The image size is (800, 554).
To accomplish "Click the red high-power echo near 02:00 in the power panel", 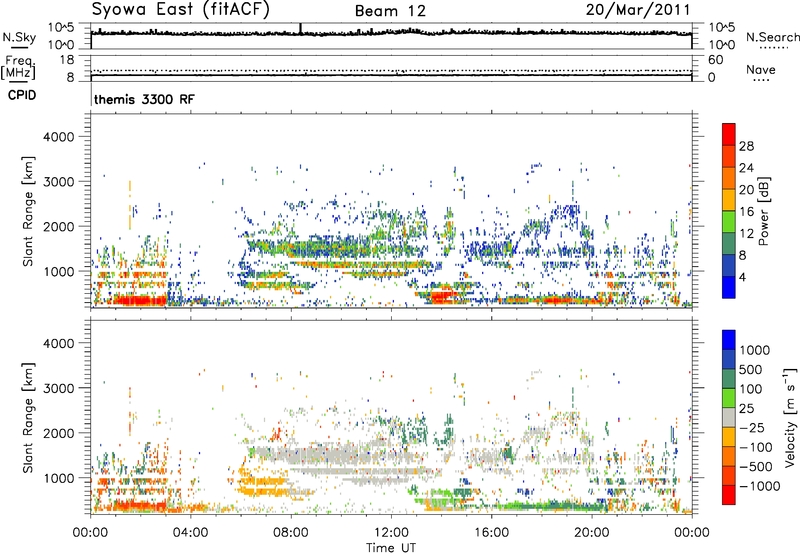I will 139,300.
